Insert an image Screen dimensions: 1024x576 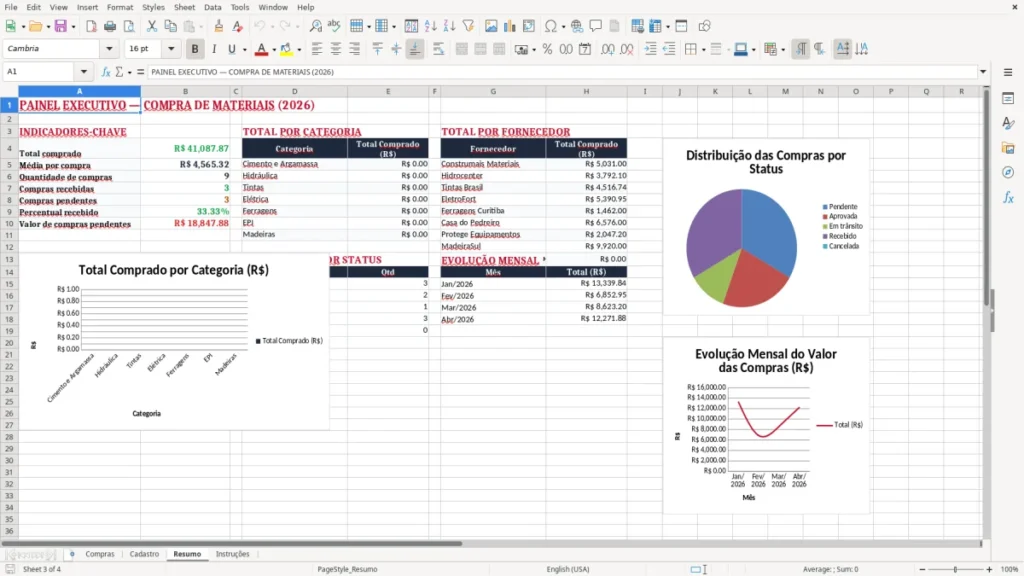tap(491, 26)
